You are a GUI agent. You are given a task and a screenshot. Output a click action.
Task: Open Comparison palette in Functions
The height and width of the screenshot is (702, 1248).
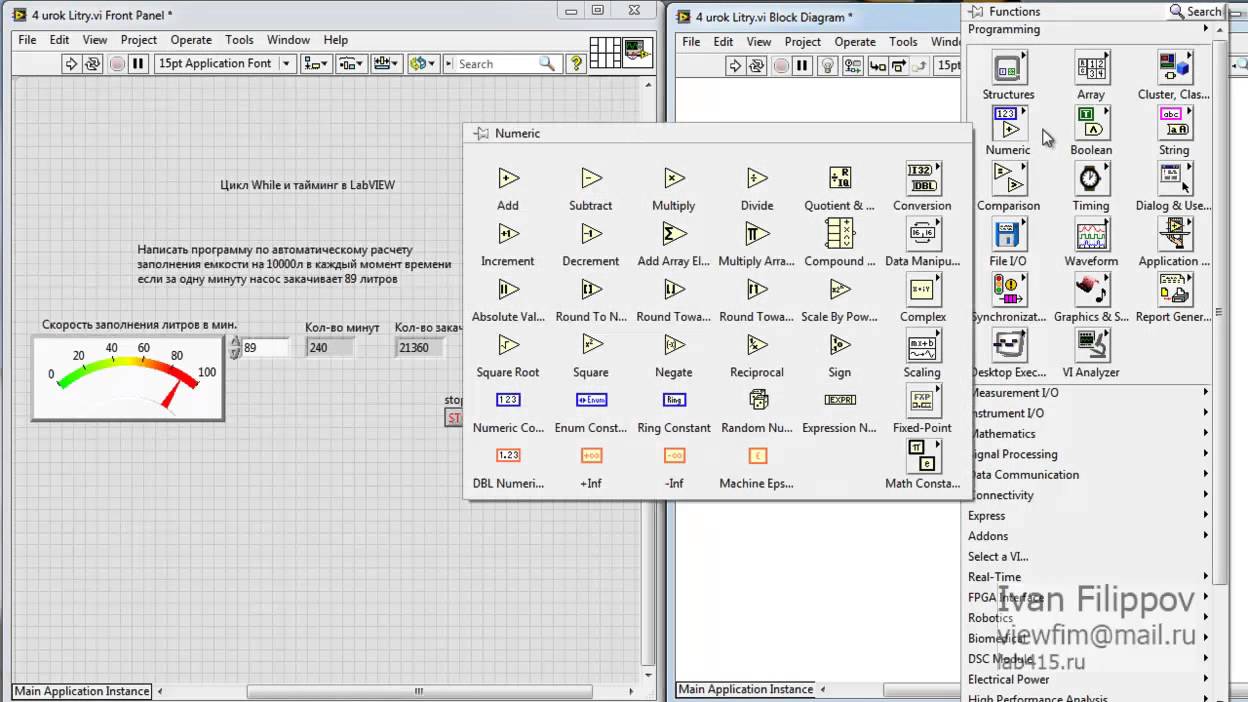coord(1008,178)
